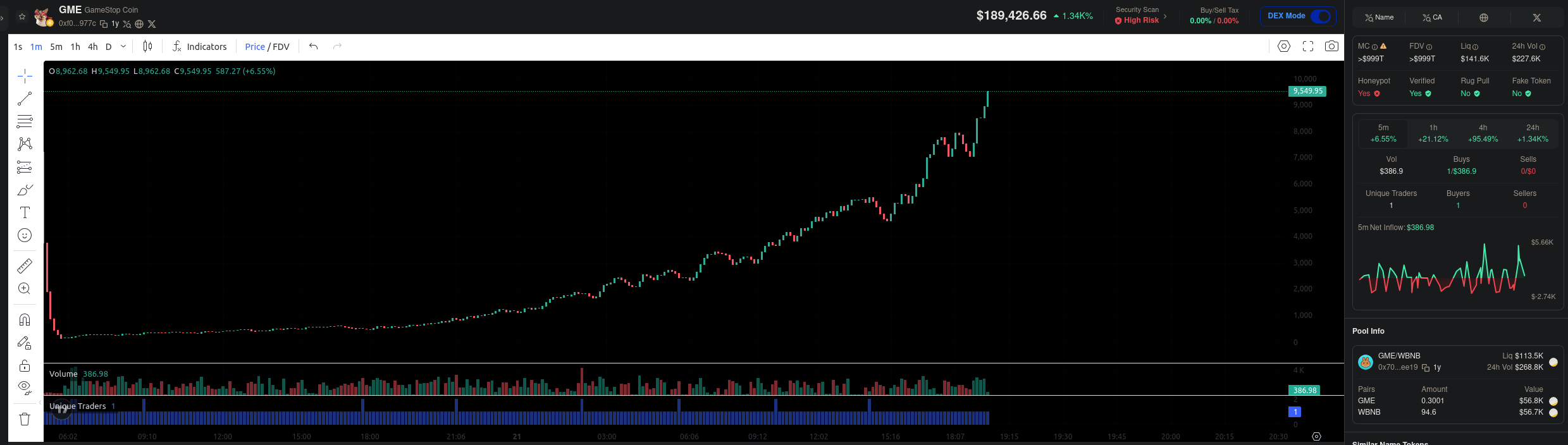The image size is (1568, 445).
Task: Search by Name in the right panel
Action: coord(1380,18)
